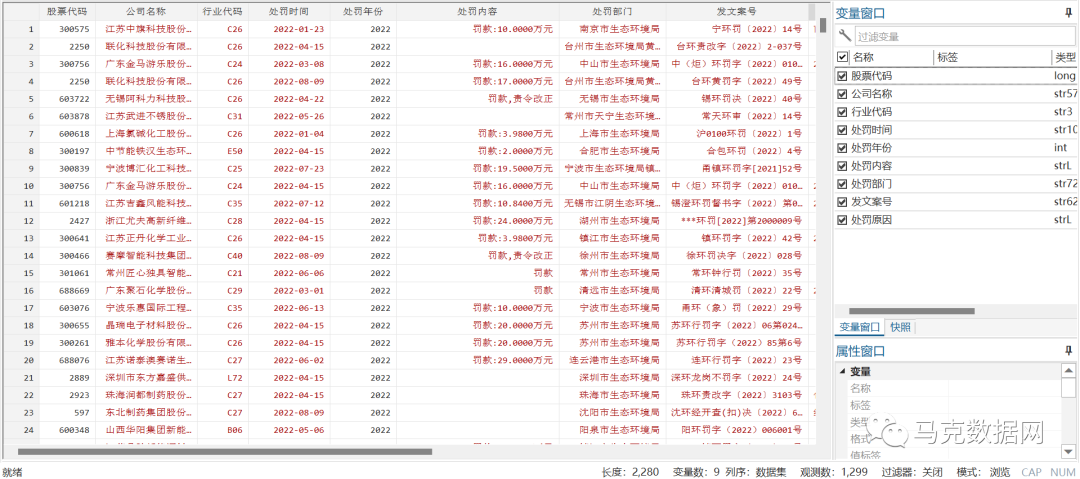The image size is (1080, 479).
Task: Uncheck the 股票代码 variable checkbox
Action: (842, 76)
